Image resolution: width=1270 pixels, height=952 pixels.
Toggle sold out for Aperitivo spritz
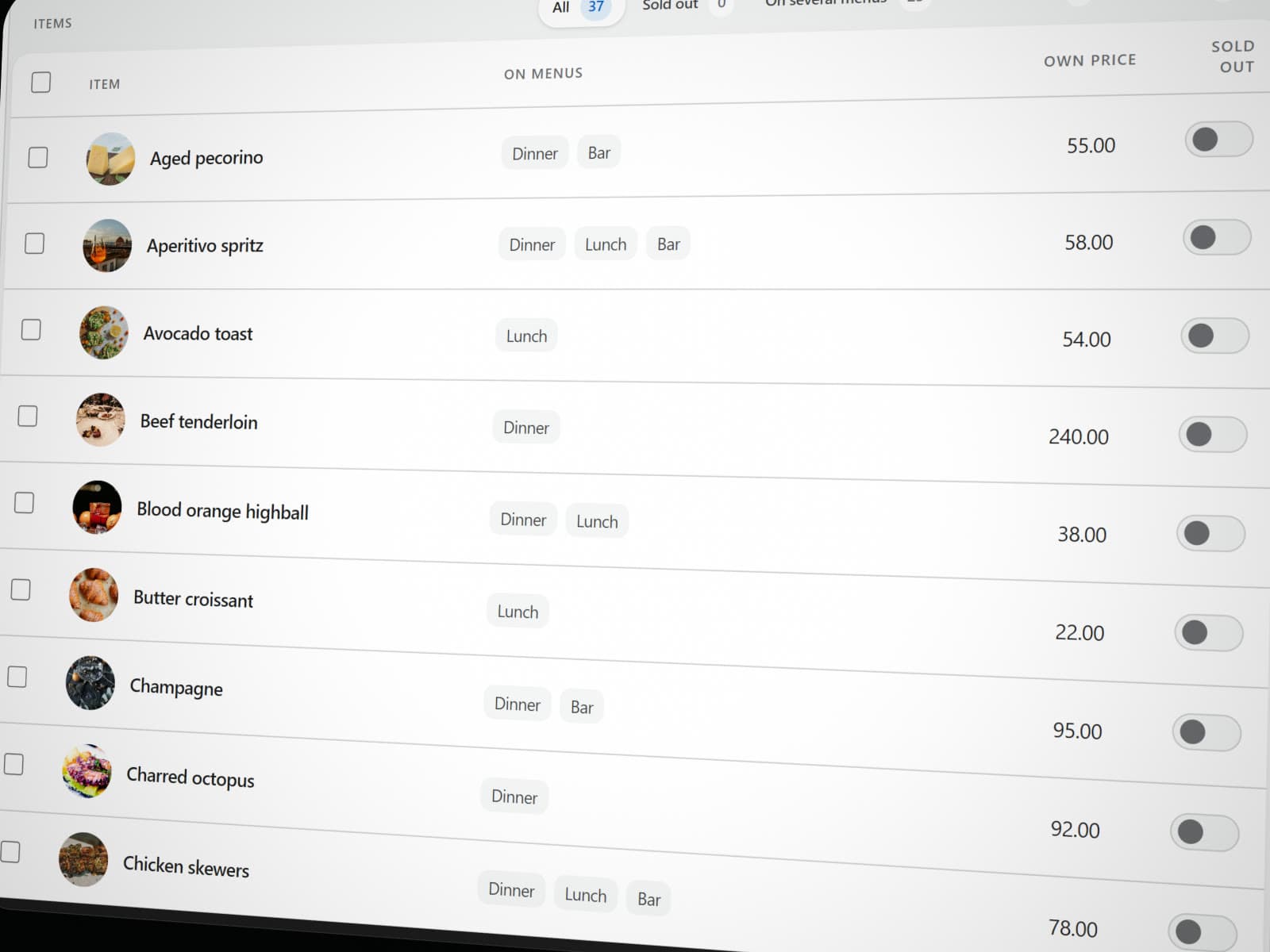1217,237
